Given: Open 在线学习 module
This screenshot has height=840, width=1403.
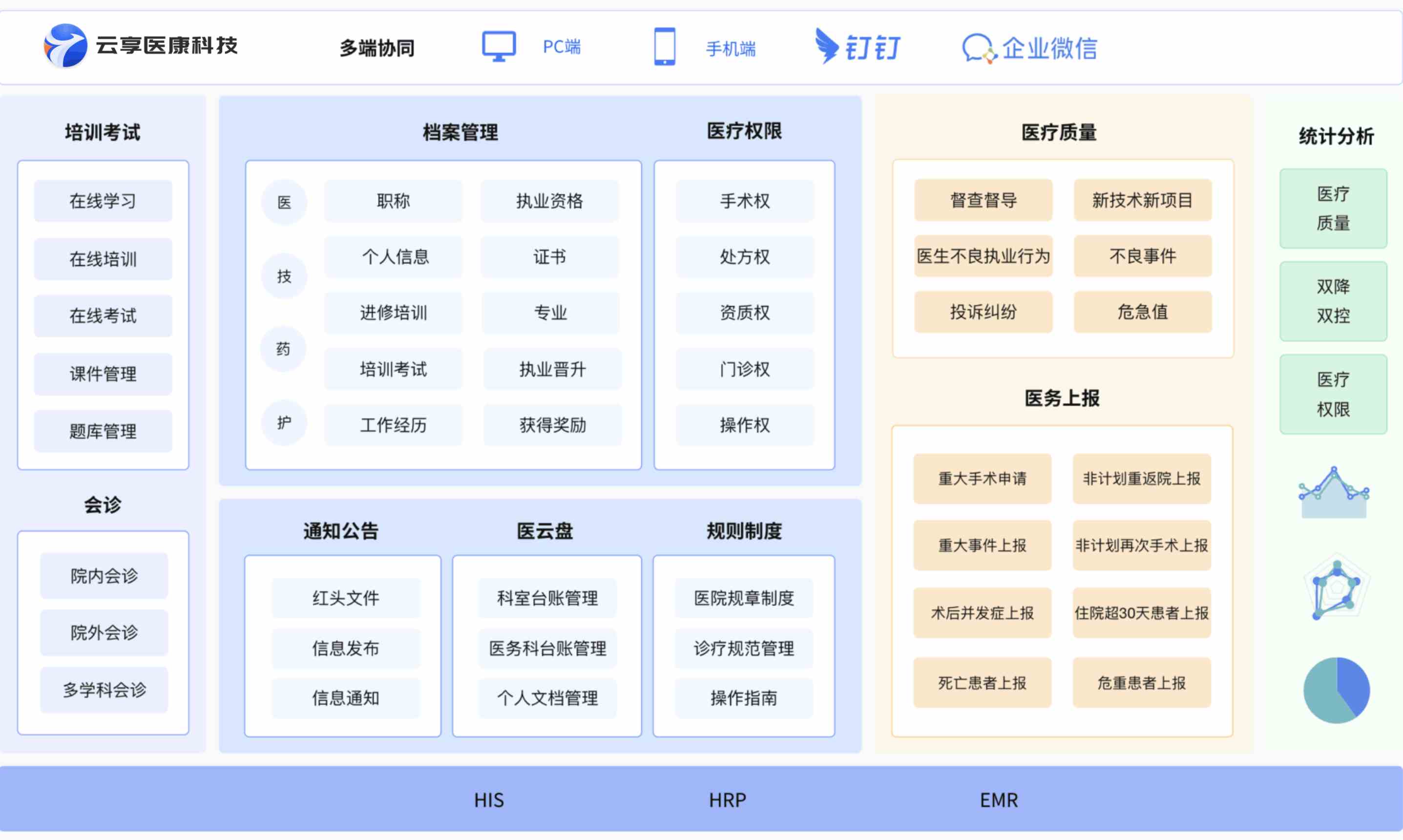Looking at the screenshot, I should pos(103,201).
